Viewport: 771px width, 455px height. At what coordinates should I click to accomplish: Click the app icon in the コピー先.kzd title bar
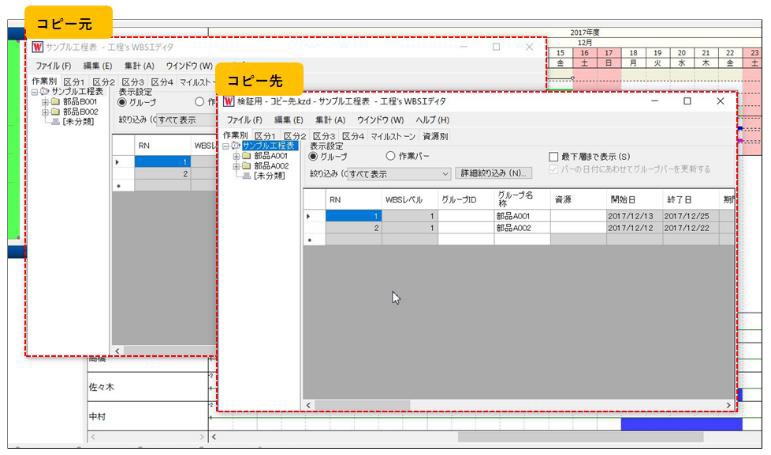[228, 102]
